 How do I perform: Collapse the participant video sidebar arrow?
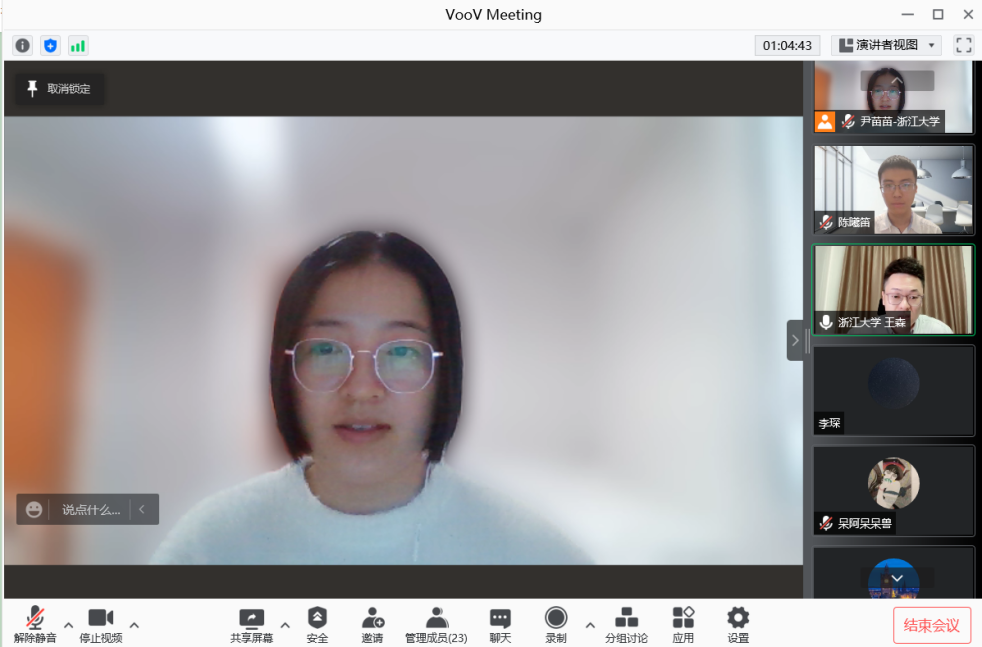tap(795, 340)
